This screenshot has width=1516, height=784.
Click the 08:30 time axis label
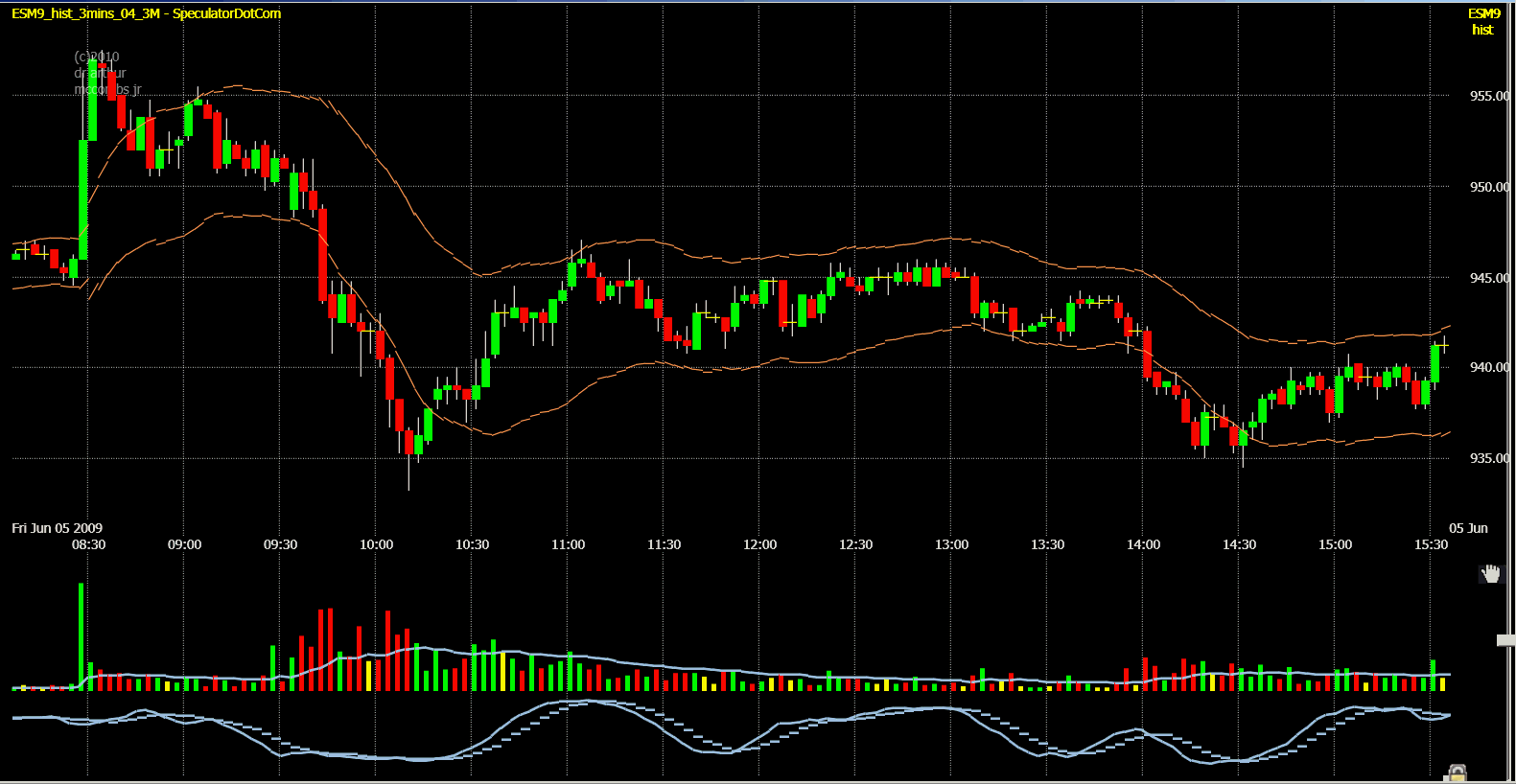89,544
